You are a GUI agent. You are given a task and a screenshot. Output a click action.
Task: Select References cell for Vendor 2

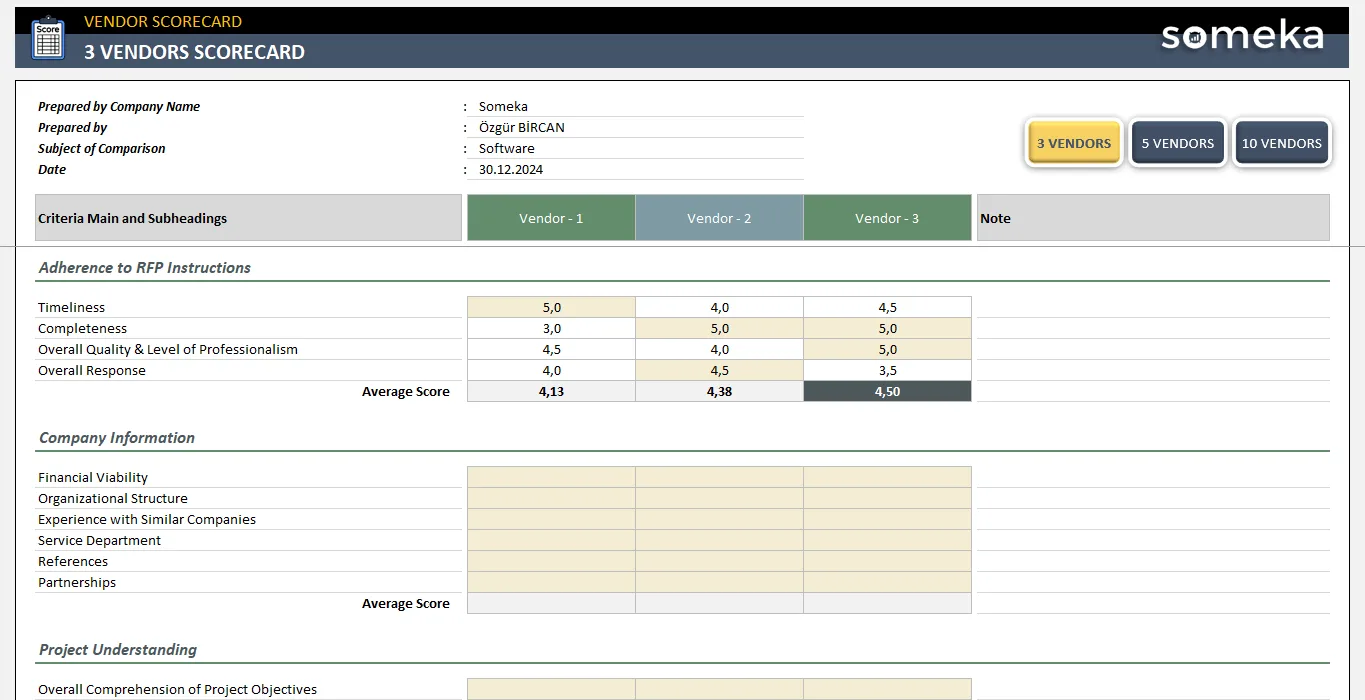point(719,561)
